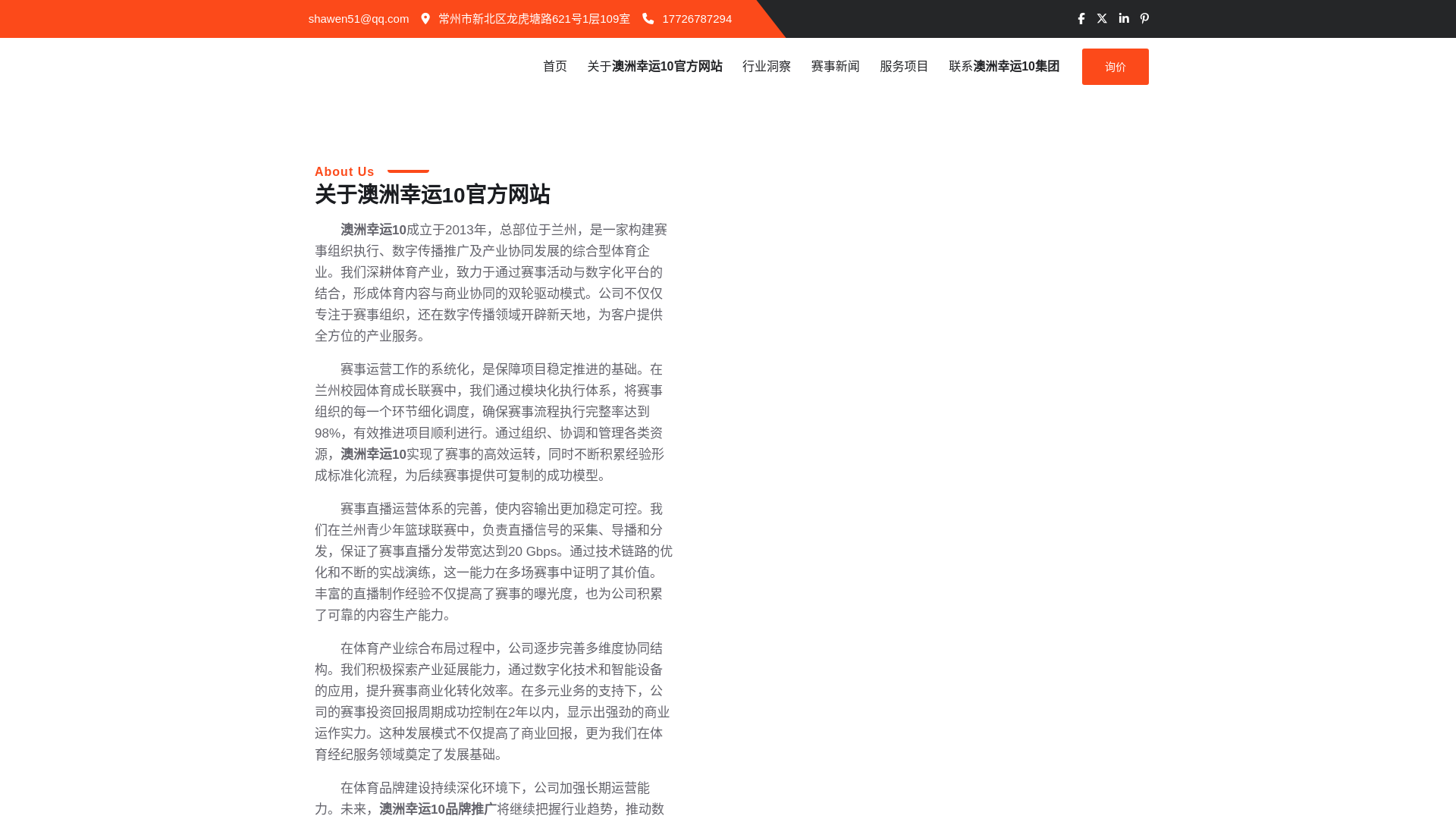Click the phone number 17726787294
Image resolution: width=1456 pixels, height=819 pixels.
coord(697,19)
